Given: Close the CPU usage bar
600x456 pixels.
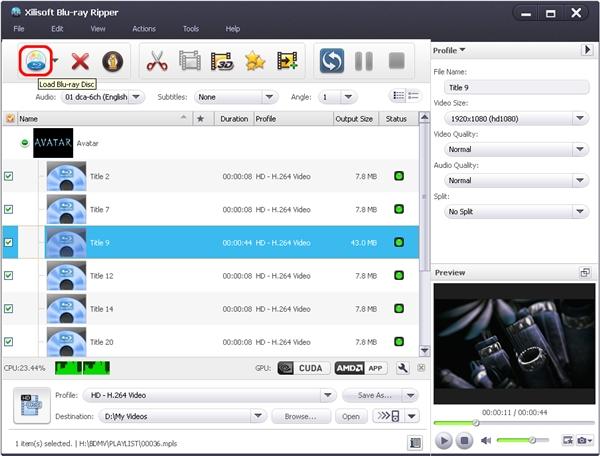Looking at the screenshot, I should coord(421,368).
